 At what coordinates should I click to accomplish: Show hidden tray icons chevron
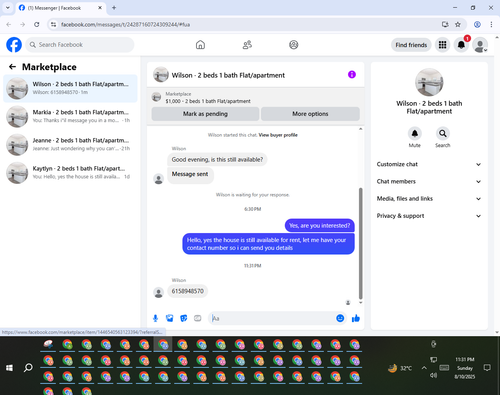[x=424, y=368]
